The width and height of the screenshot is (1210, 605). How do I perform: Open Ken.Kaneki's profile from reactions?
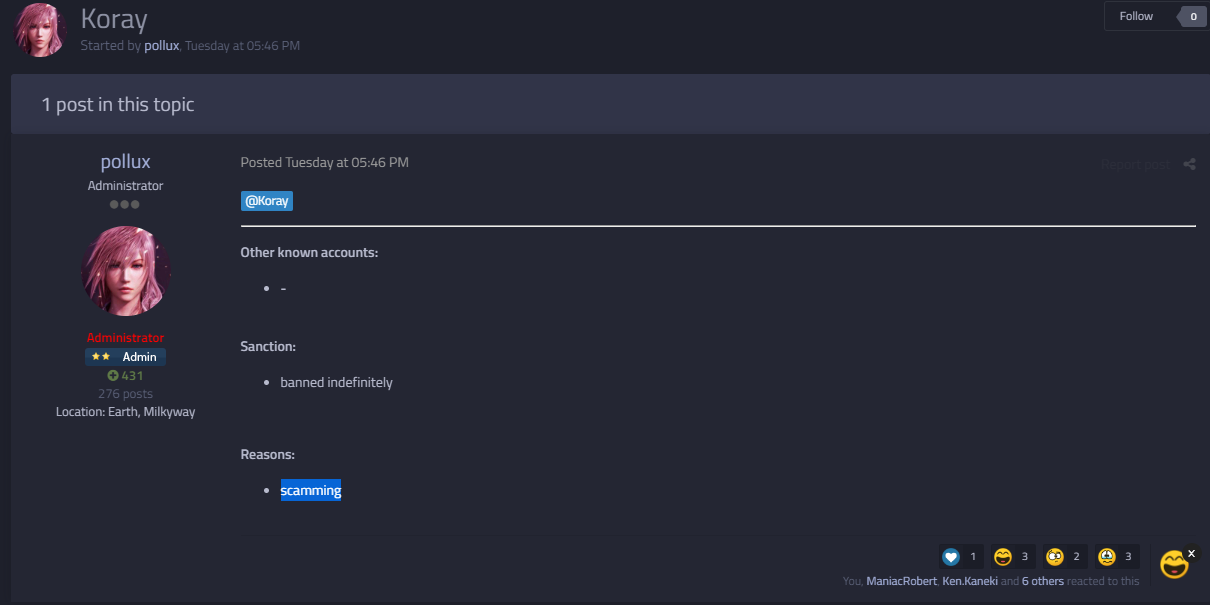(x=970, y=581)
